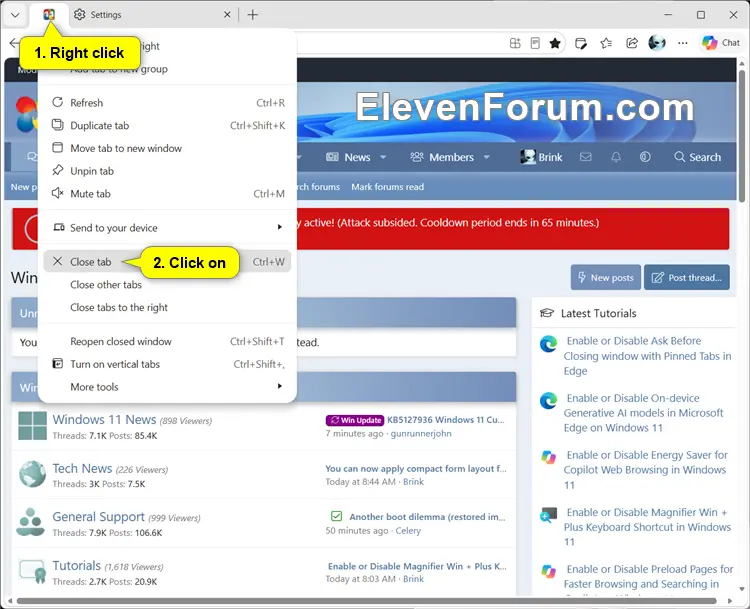
Task: Click the browser back arrow
Action: click(x=14, y=43)
